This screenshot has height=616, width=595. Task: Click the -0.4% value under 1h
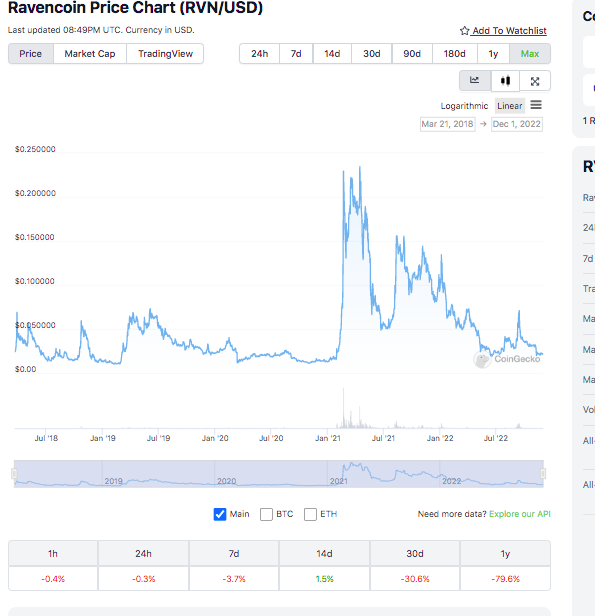click(x=53, y=579)
